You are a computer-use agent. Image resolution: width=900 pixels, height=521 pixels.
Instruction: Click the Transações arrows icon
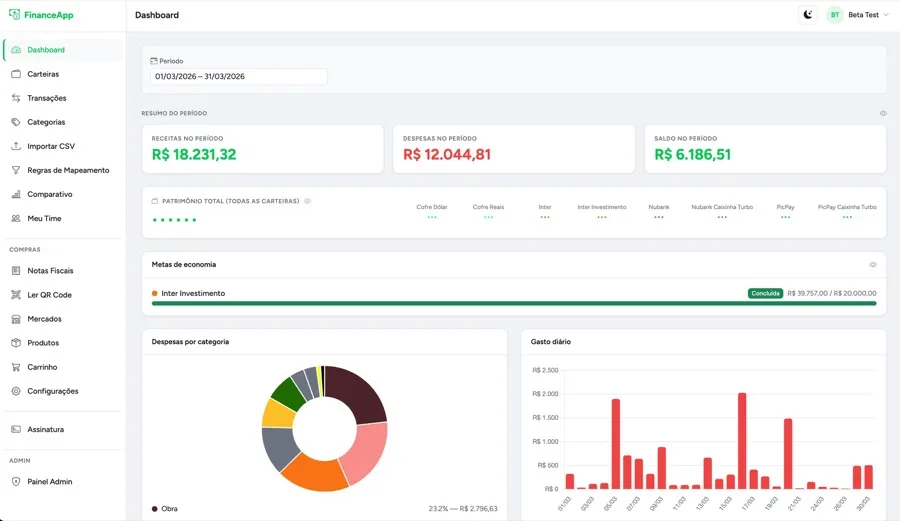click(x=16, y=98)
